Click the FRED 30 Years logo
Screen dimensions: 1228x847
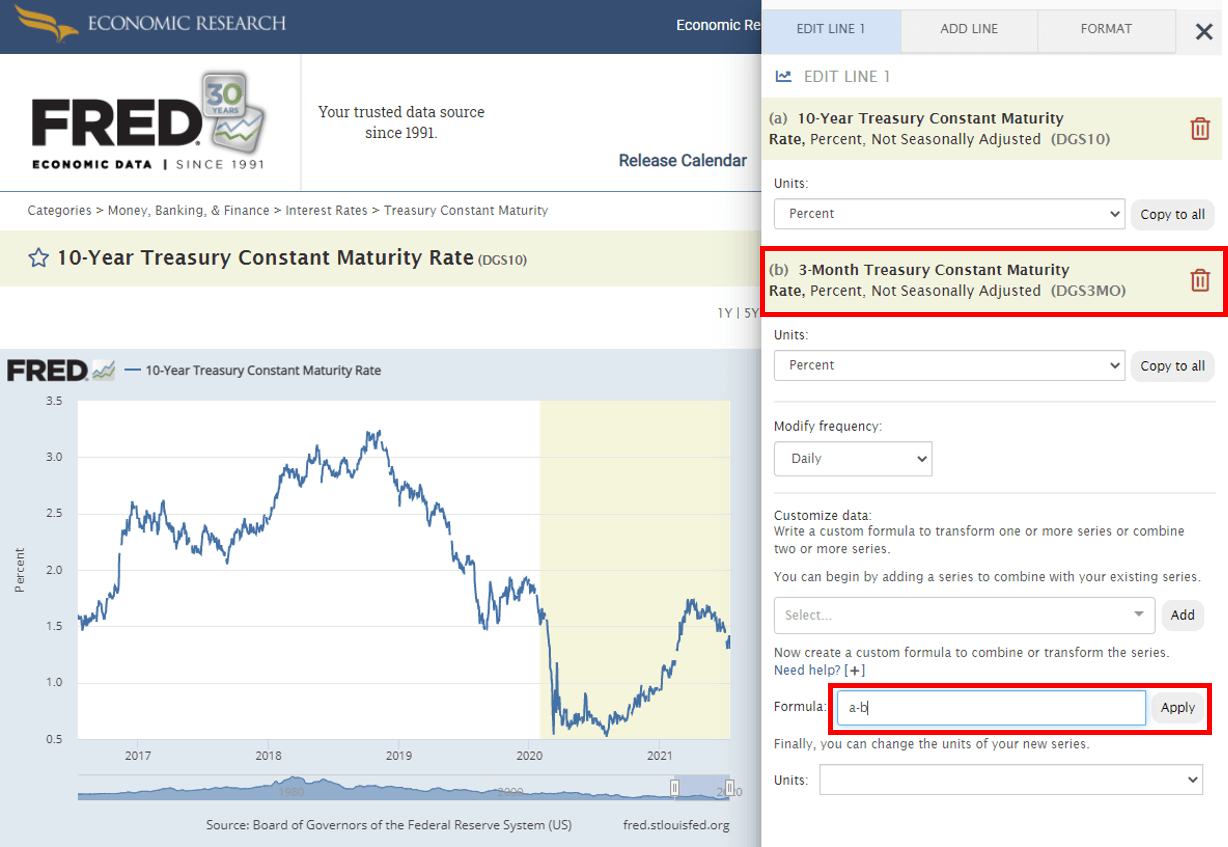(148, 121)
